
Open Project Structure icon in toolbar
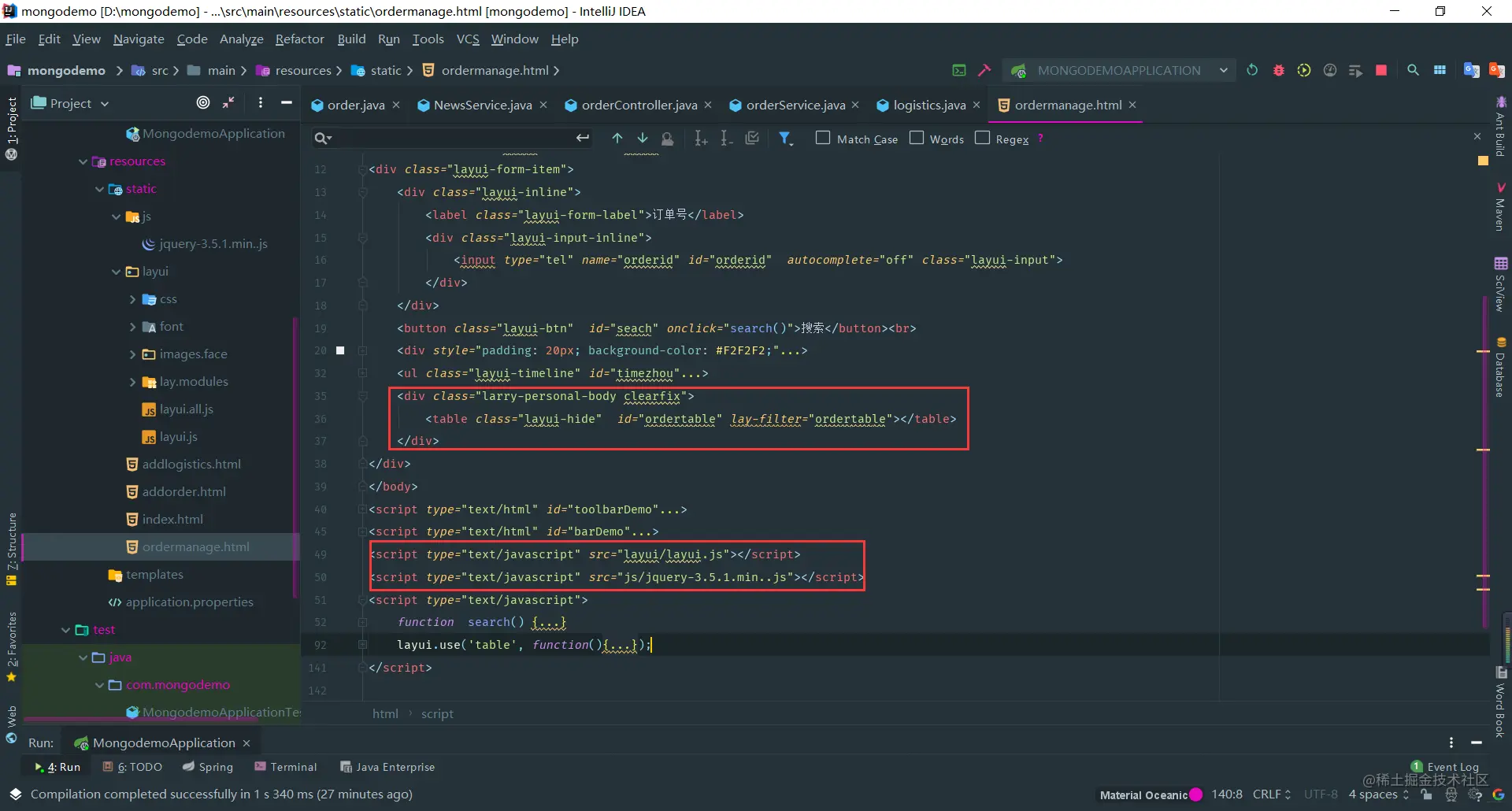[1440, 70]
